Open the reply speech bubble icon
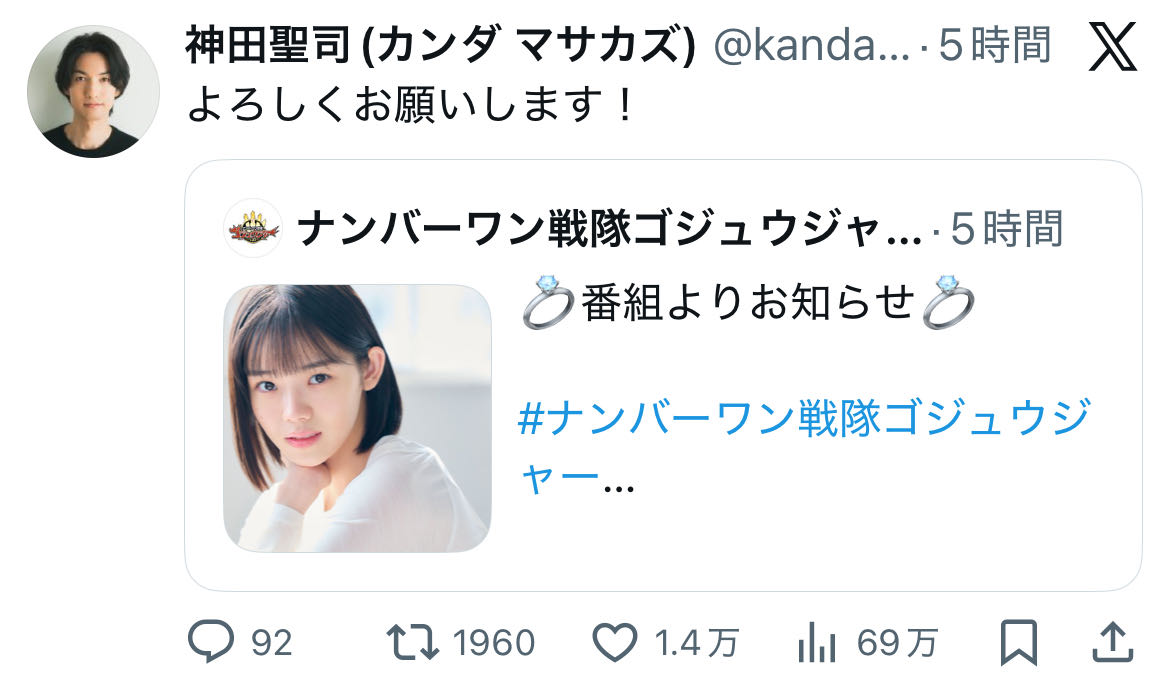1170x688 pixels. pyautogui.click(x=210, y=642)
